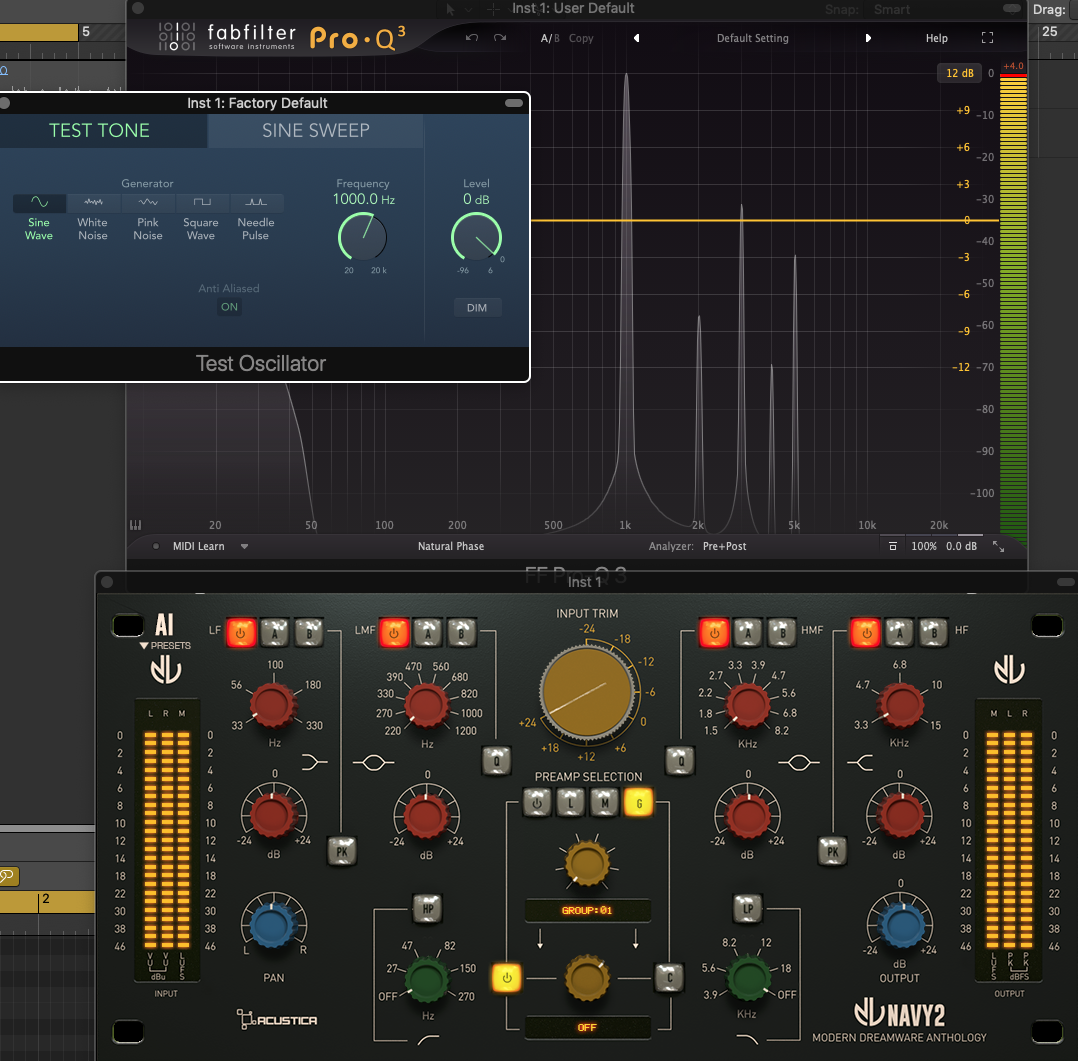The width and height of the screenshot is (1078, 1061).
Task: Toggle the LMF band power button
Action: point(395,632)
